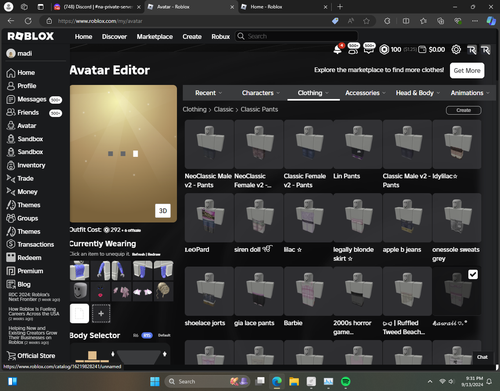Expand the Recent dropdown tab

pos(208,93)
